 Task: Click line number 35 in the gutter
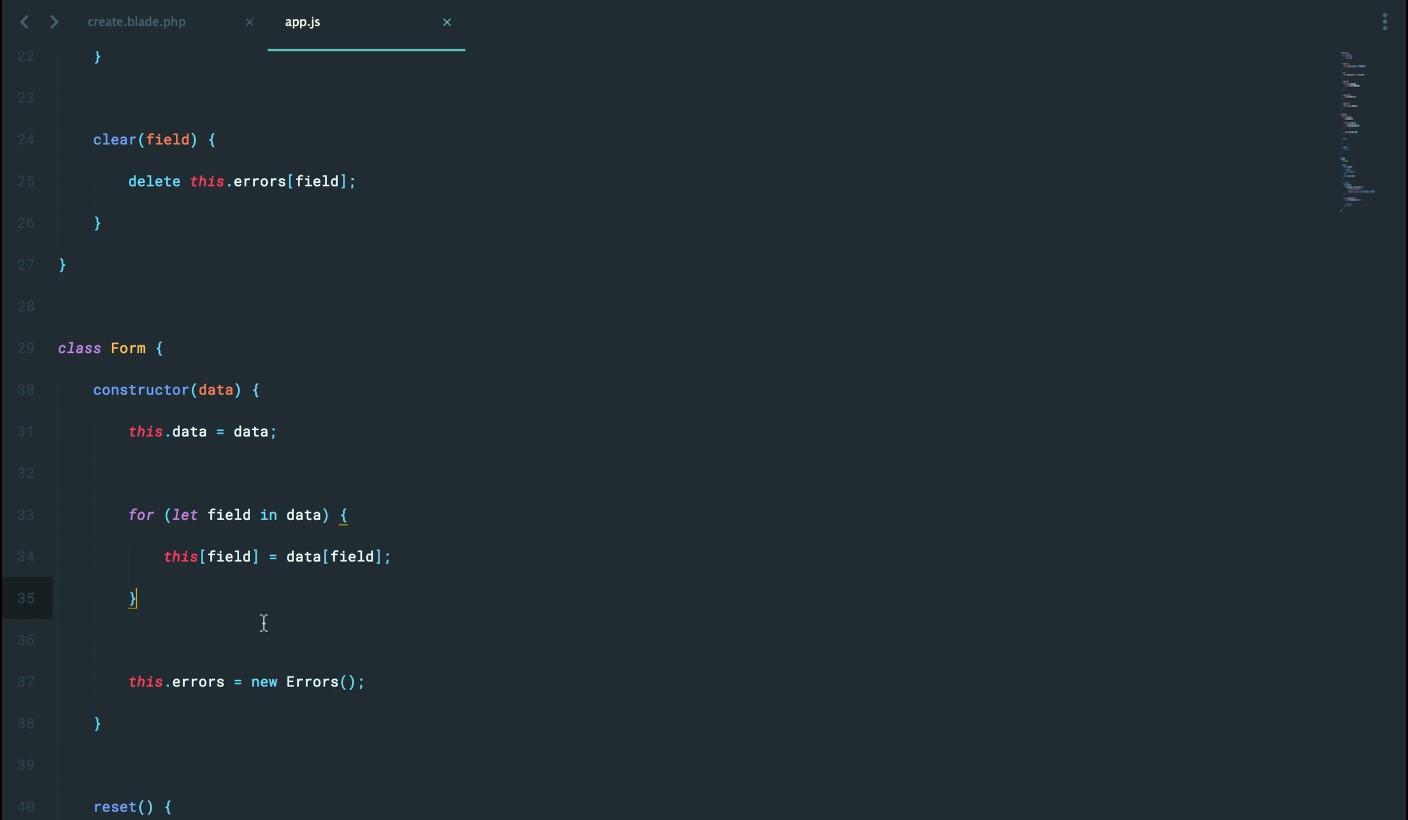click(26, 599)
